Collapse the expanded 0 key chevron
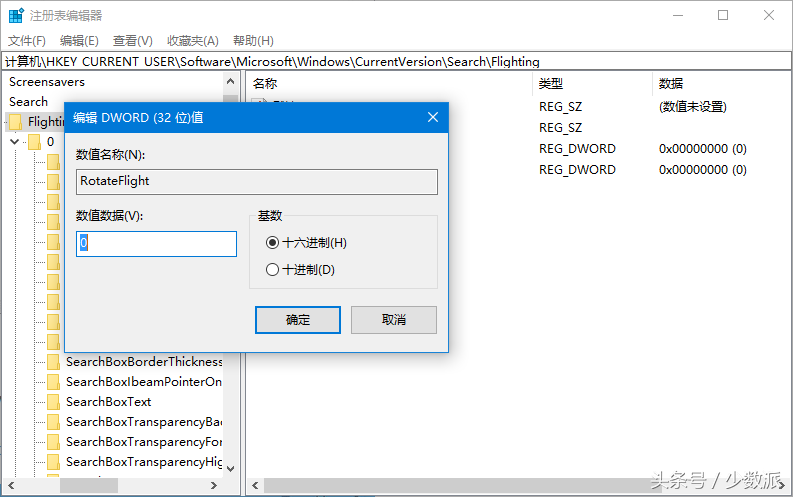793x497 pixels. click(14, 142)
